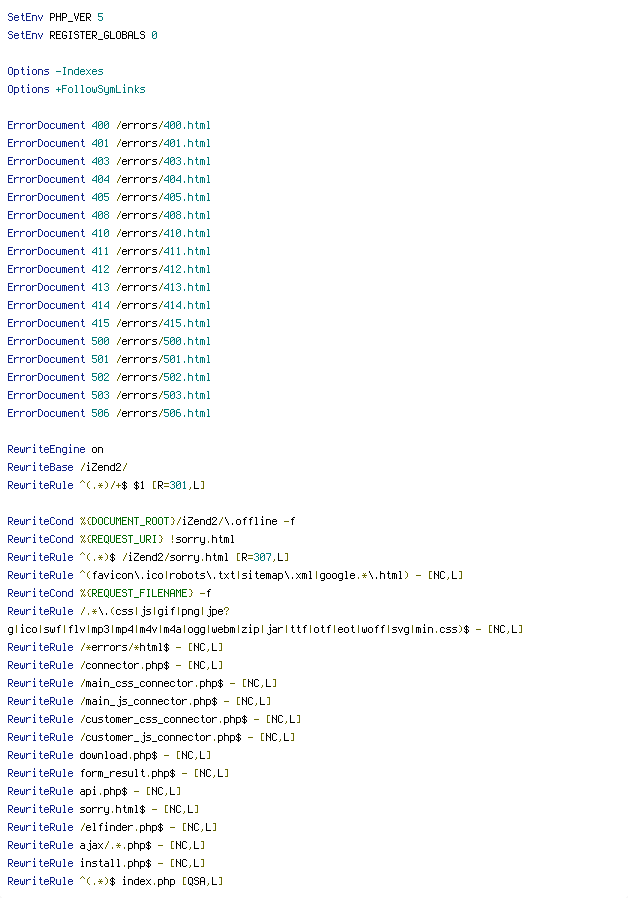This screenshot has width=628, height=898.
Task: Click the RewriteRule /main_css_connector.php$ line
Action: click(143, 683)
